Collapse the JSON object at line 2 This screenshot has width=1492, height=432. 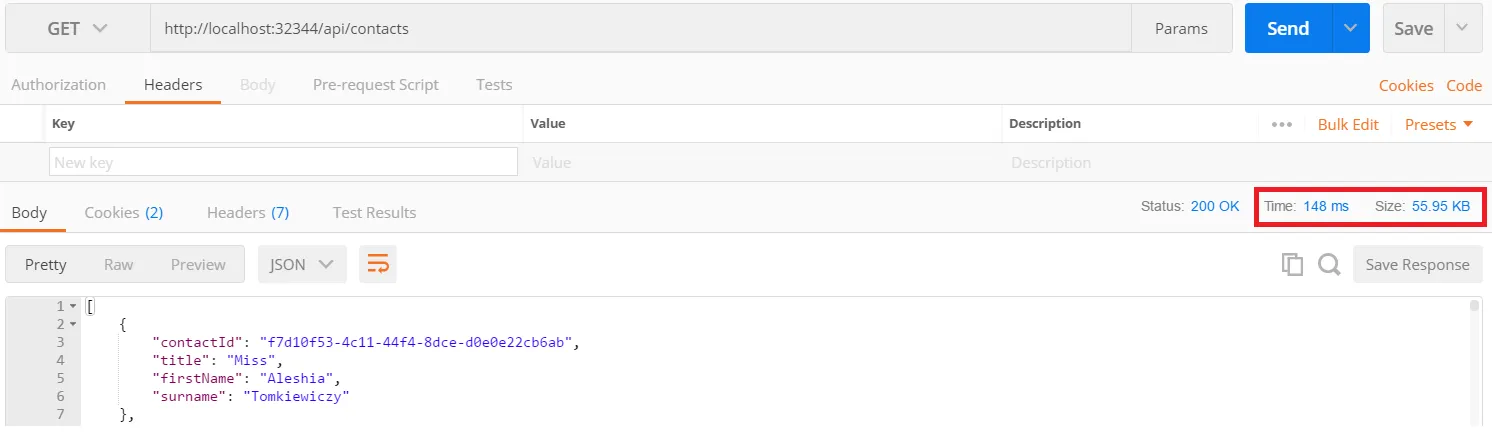pyautogui.click(x=73, y=324)
